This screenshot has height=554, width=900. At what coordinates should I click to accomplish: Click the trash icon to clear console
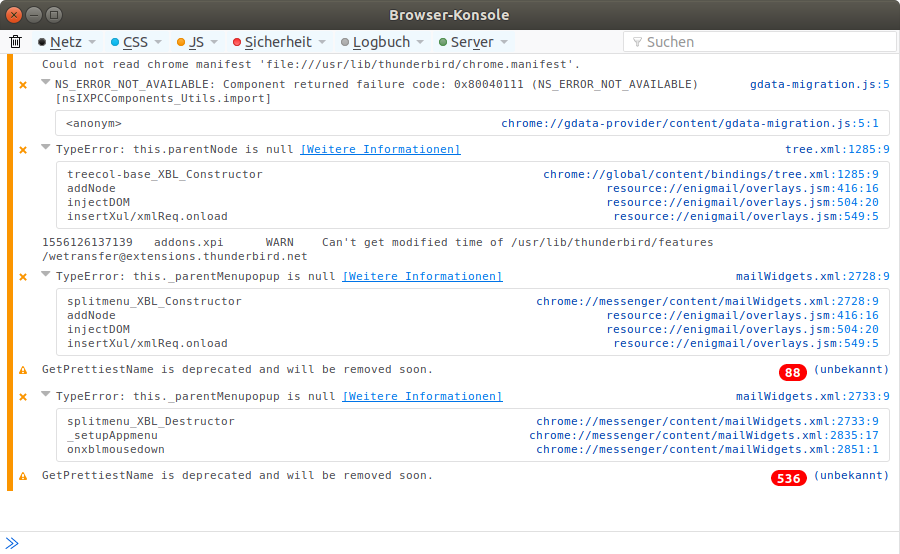point(16,42)
